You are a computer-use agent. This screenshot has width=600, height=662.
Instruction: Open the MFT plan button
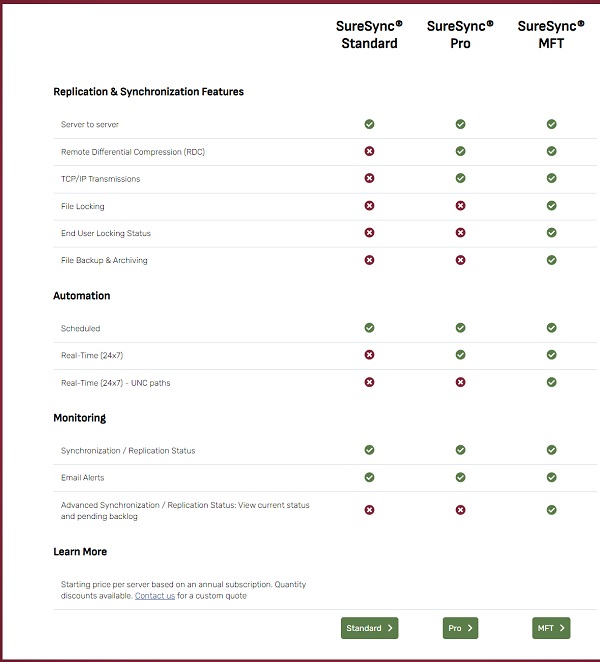551,628
